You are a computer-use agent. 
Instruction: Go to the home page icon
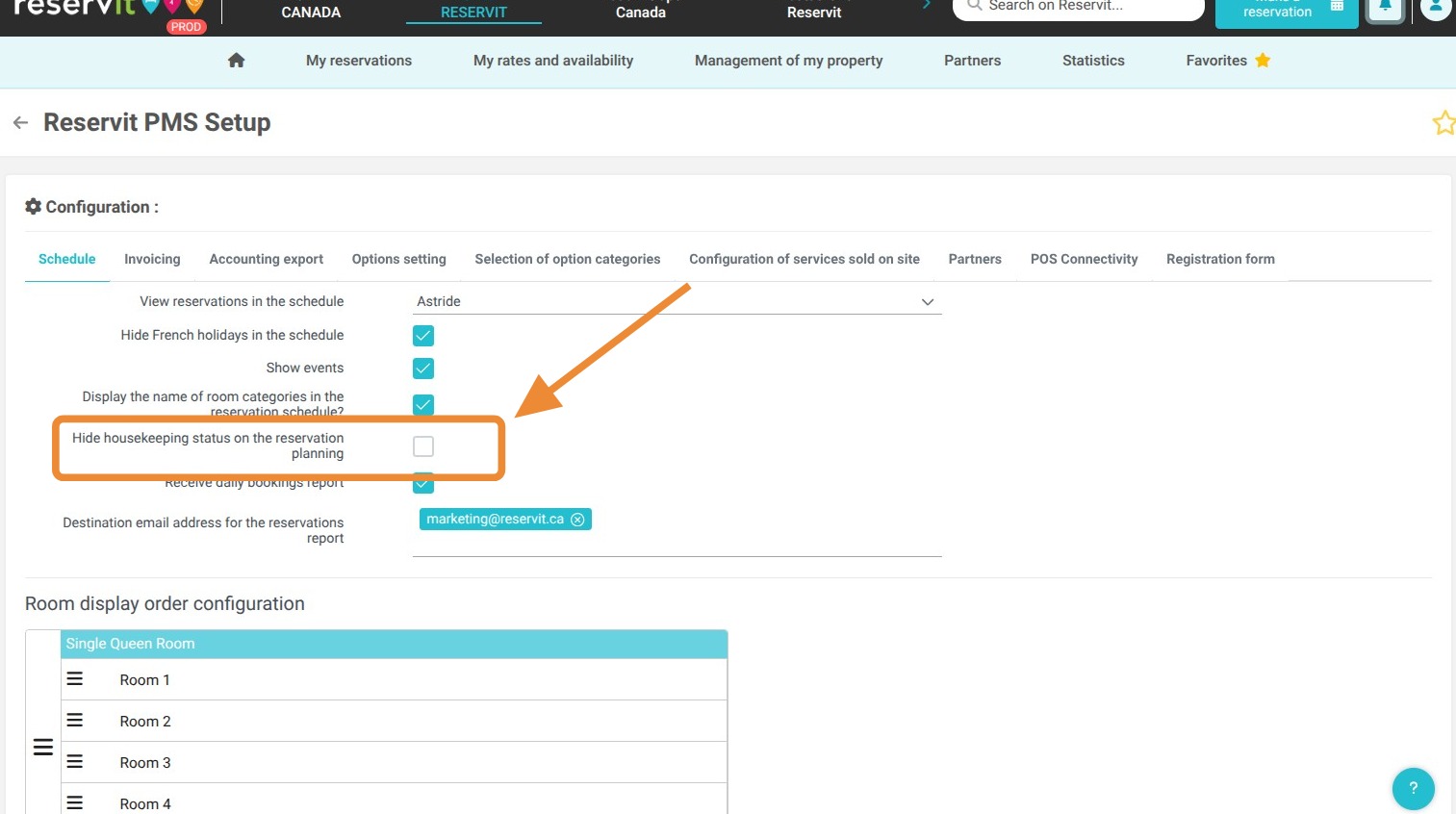(236, 60)
